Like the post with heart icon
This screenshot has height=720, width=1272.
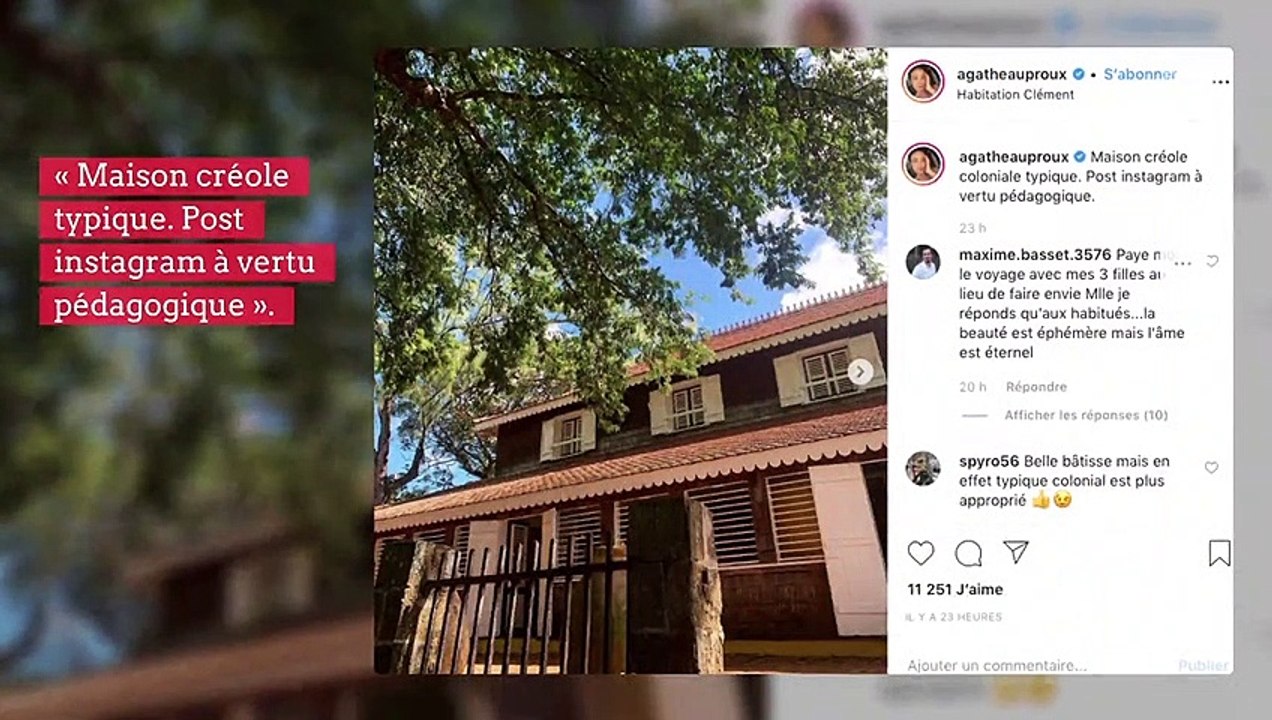tap(921, 553)
